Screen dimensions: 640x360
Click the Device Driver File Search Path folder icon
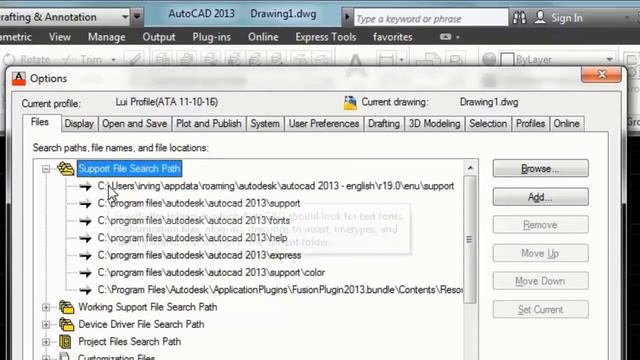[66, 324]
